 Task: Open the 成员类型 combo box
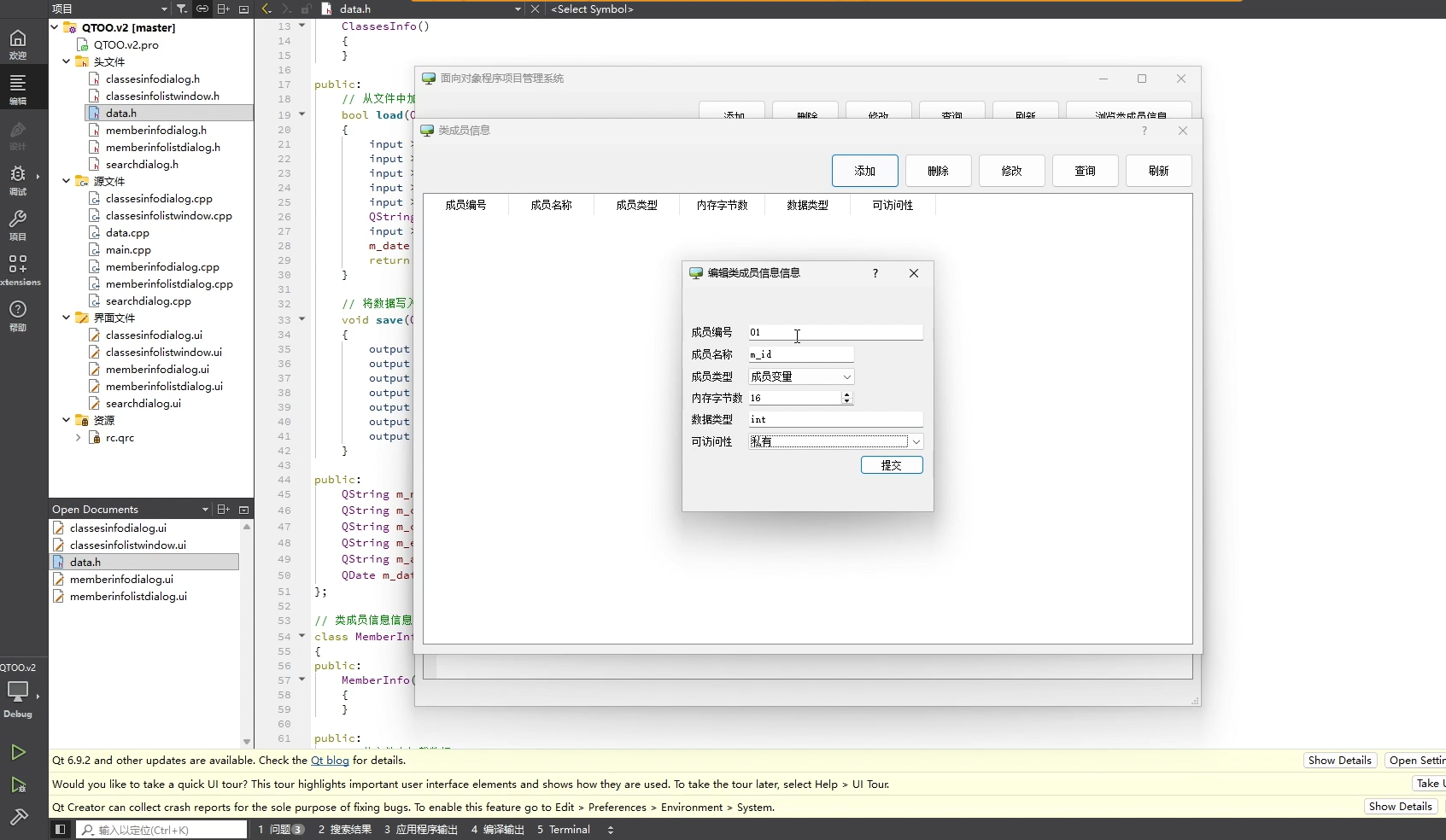tap(801, 376)
